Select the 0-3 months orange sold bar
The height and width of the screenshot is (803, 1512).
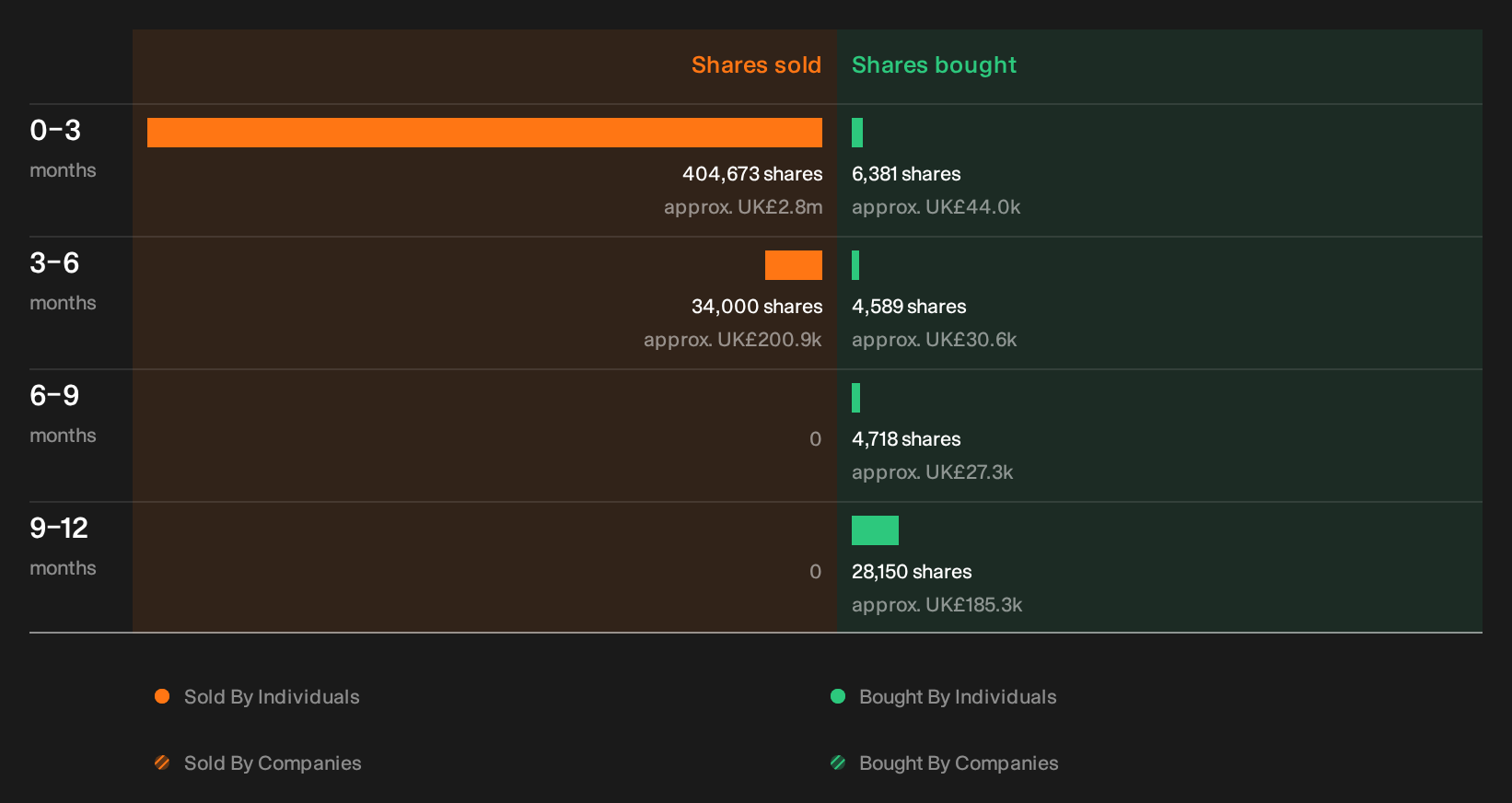pyautogui.click(x=484, y=133)
